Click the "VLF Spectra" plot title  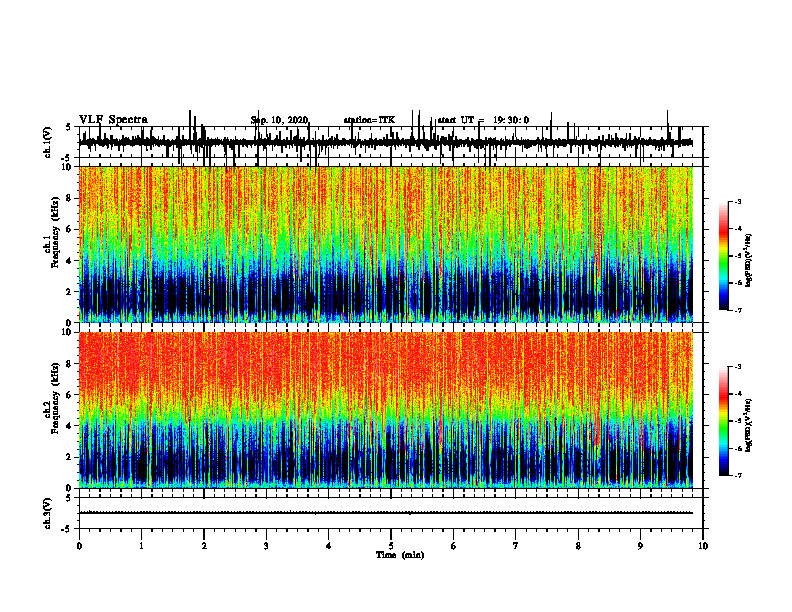tap(113, 120)
